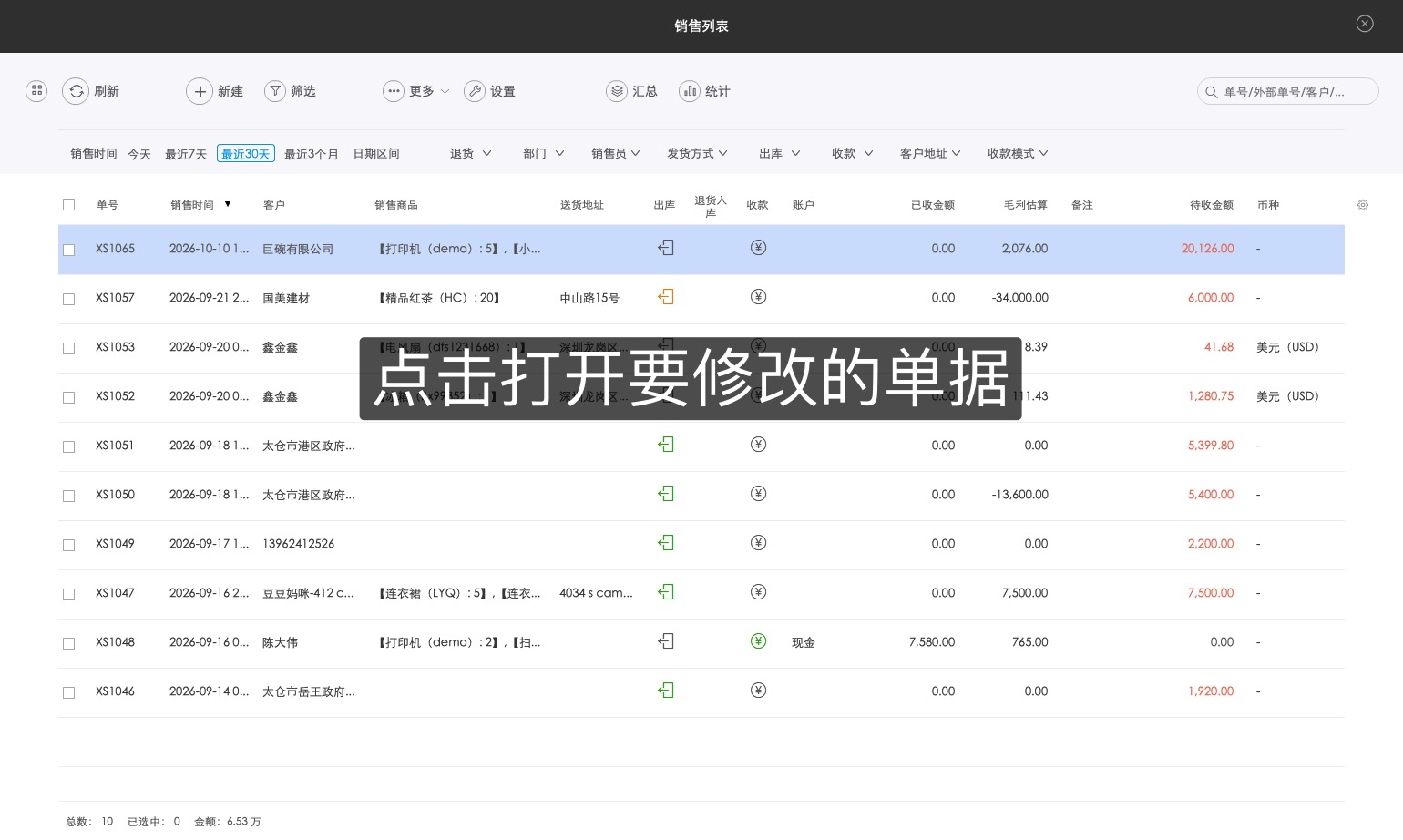1403x840 pixels.
Task: Open the 部门 filter dropdown
Action: (x=544, y=153)
